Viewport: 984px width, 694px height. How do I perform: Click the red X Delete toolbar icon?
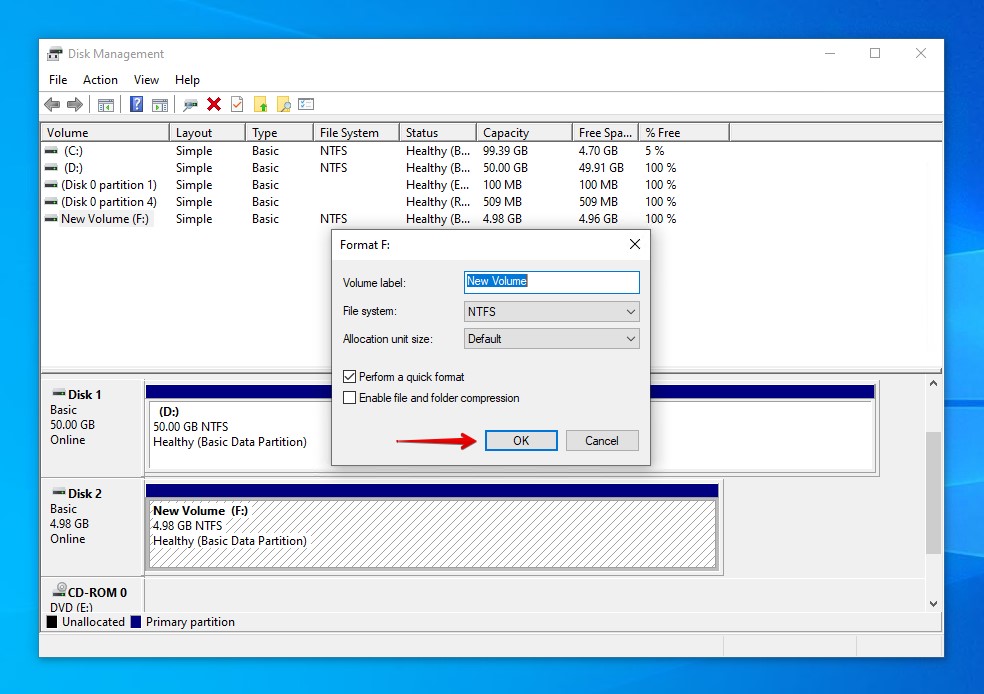pyautogui.click(x=214, y=104)
